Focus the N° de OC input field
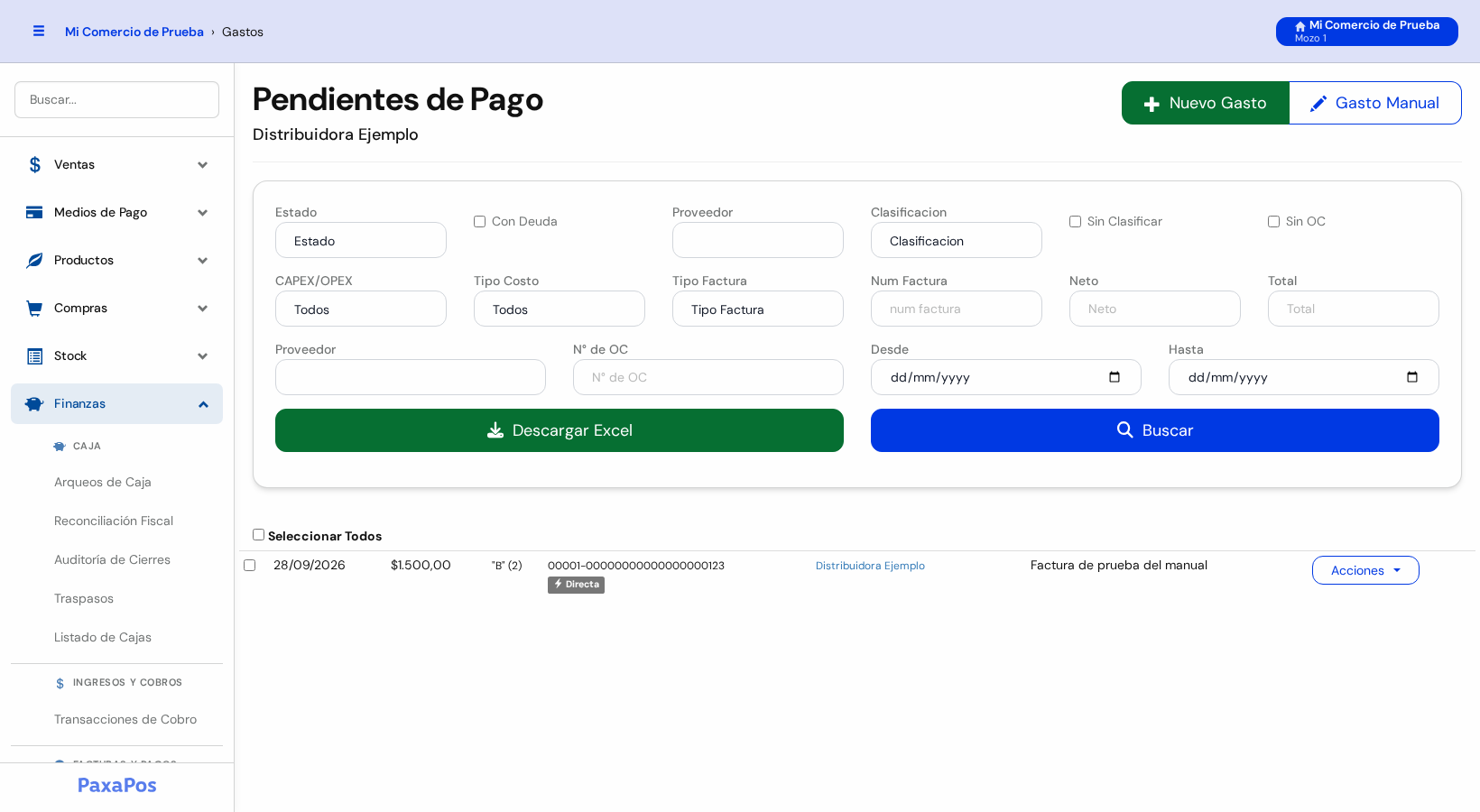Viewport: 1480px width, 812px height. coord(708,377)
